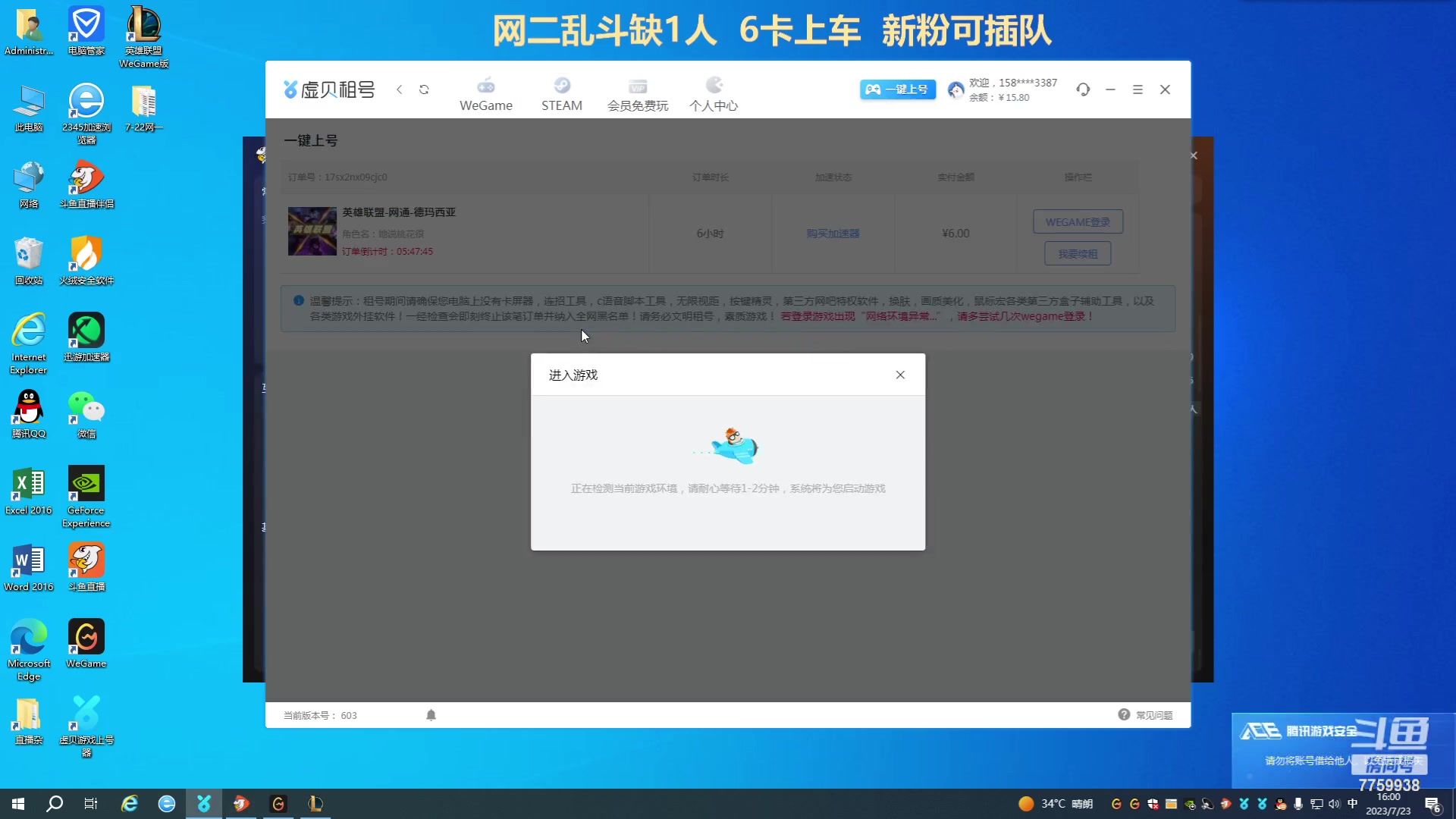Select 斗鱼直播伴侣 desktop icon

coord(86,184)
